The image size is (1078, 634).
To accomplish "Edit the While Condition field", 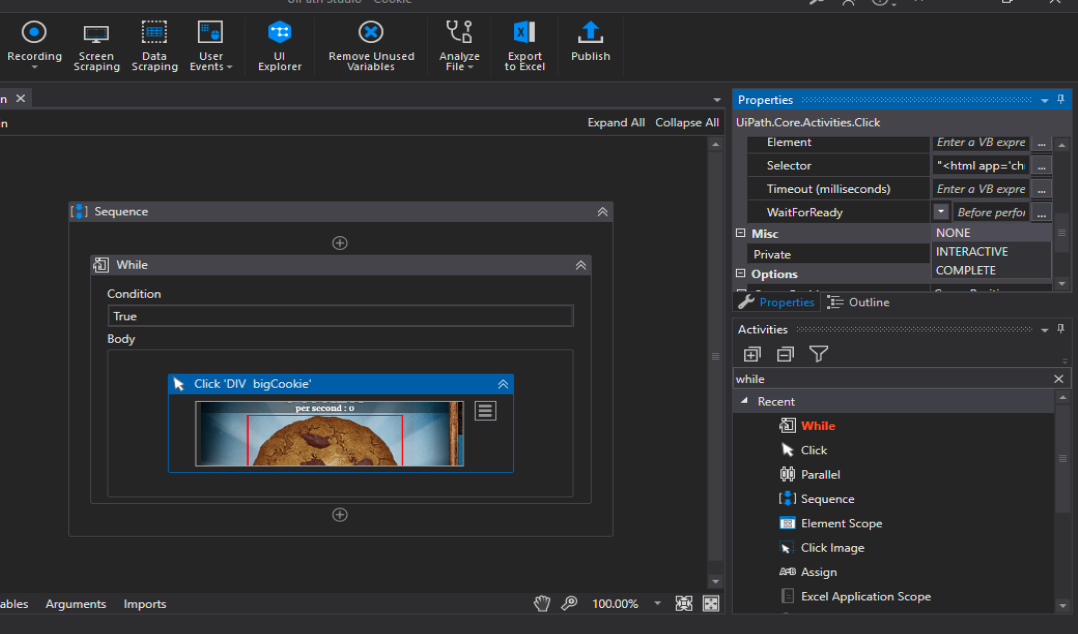I will [340, 316].
